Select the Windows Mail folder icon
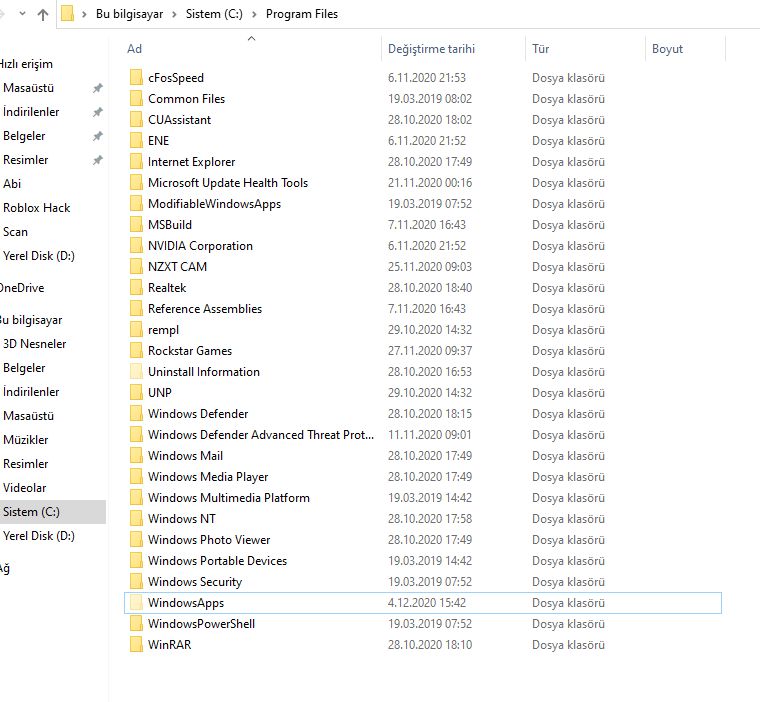 [136, 456]
